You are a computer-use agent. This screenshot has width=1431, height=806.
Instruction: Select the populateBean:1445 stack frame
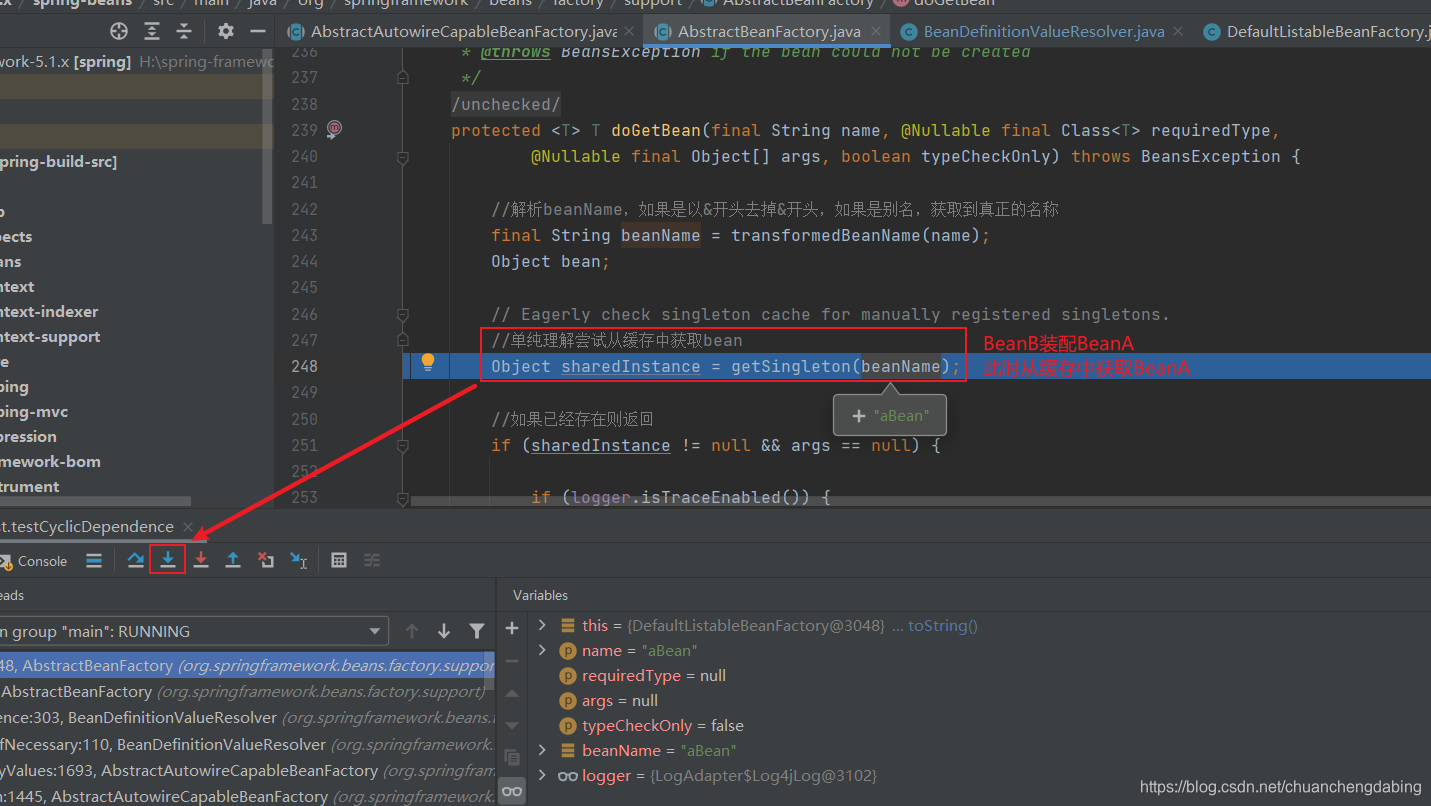247,796
